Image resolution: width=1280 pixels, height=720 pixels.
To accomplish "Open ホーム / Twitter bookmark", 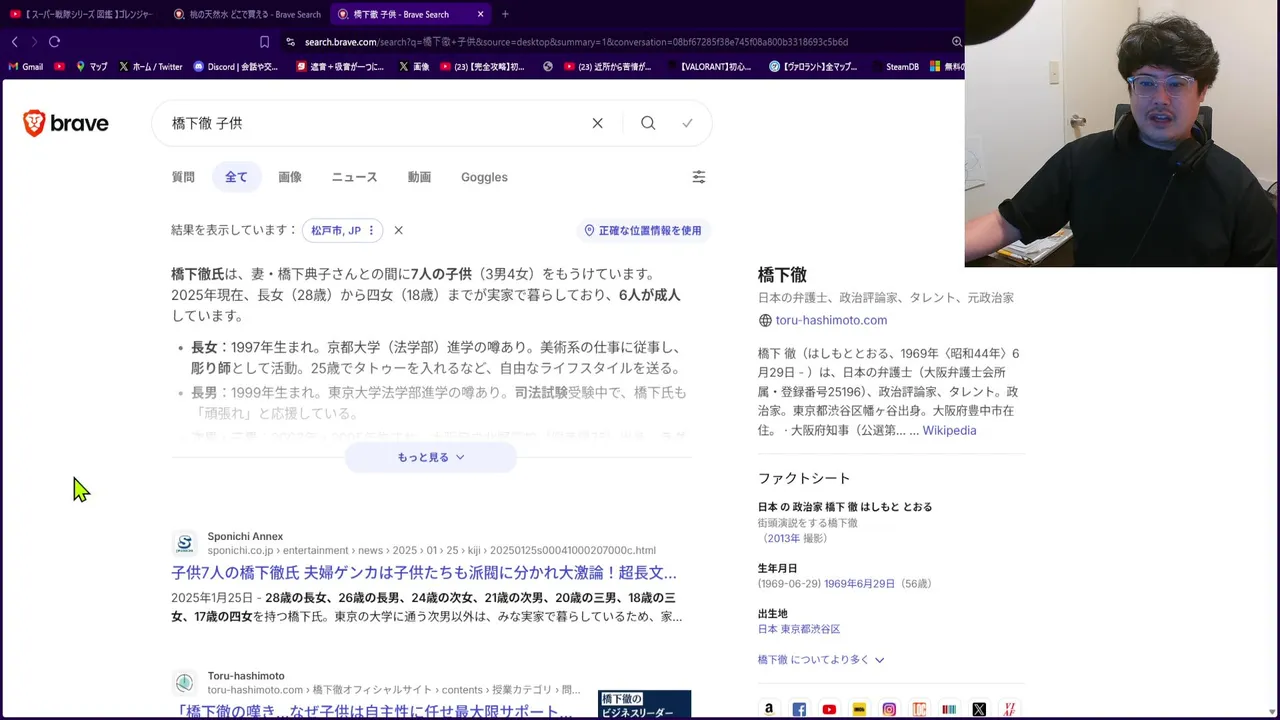I will pyautogui.click(x=150, y=67).
